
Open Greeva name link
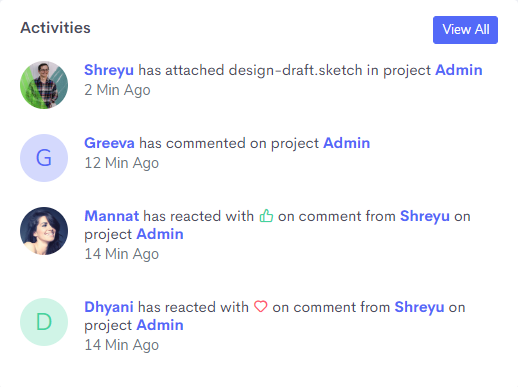pyautogui.click(x=109, y=143)
